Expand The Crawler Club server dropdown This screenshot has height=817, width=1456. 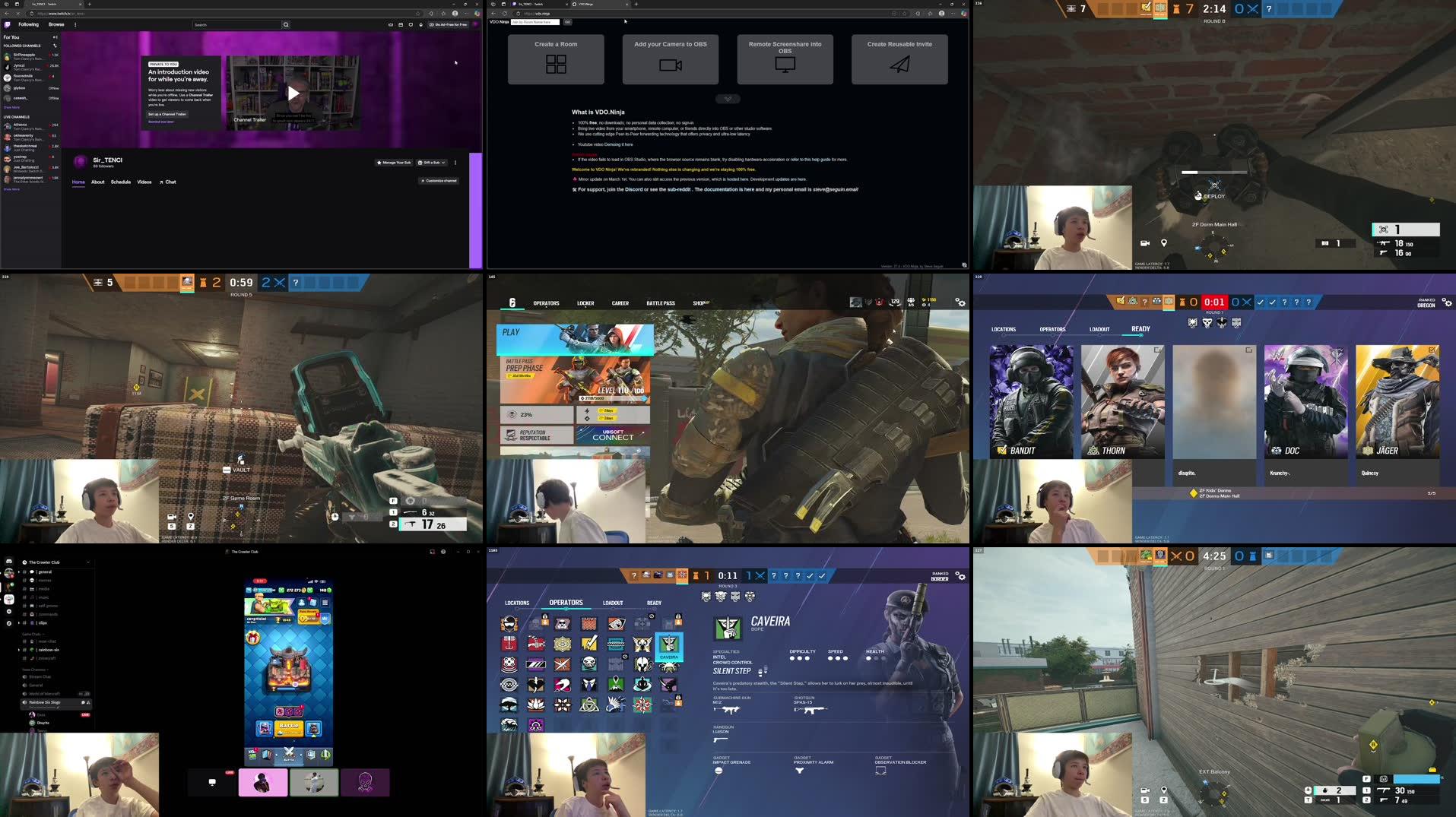(88, 562)
